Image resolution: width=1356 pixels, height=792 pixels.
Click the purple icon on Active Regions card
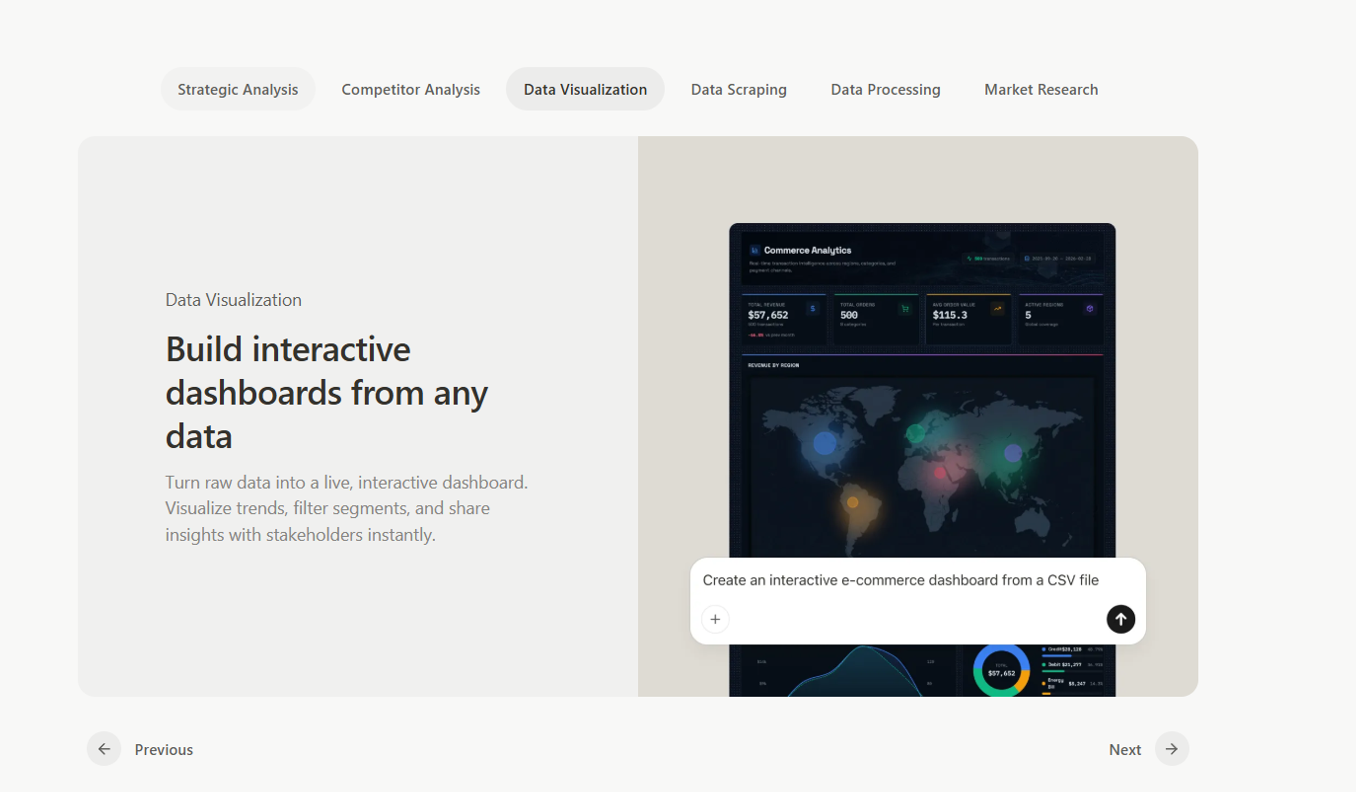[1090, 309]
